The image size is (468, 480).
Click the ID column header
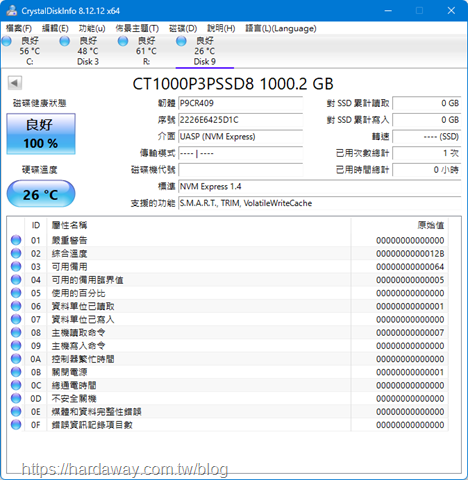[36, 225]
